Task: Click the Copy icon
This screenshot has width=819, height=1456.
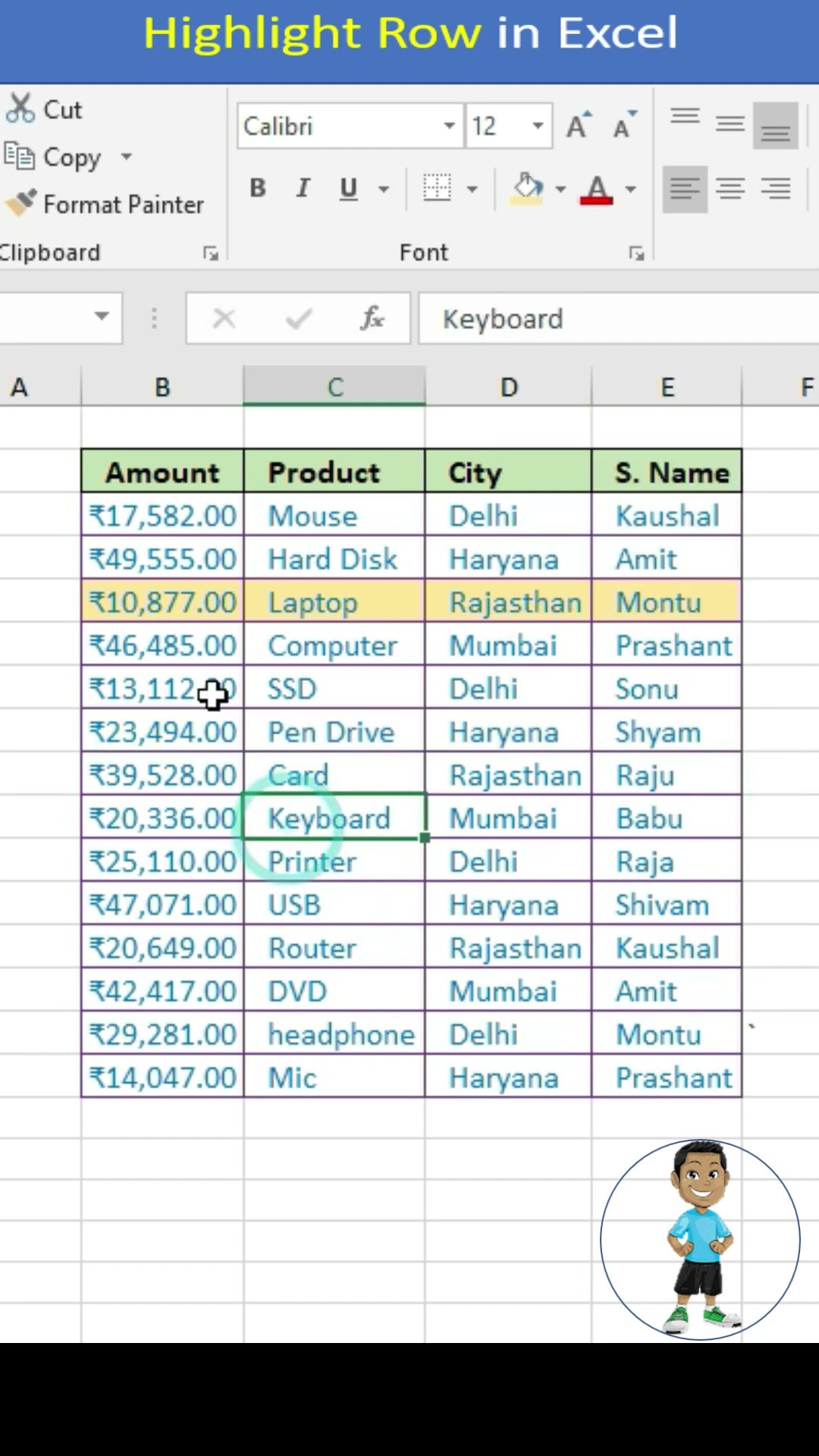Action: point(20,156)
